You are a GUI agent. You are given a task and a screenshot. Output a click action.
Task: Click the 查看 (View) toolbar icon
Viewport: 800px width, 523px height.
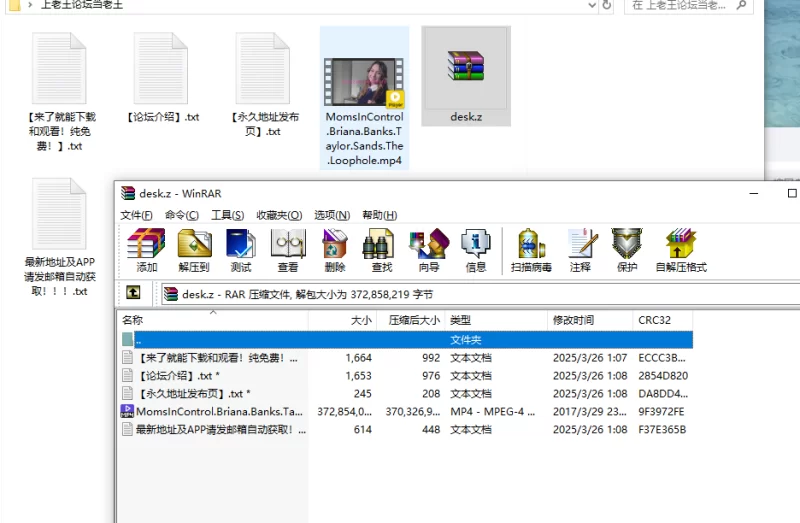tap(288, 250)
